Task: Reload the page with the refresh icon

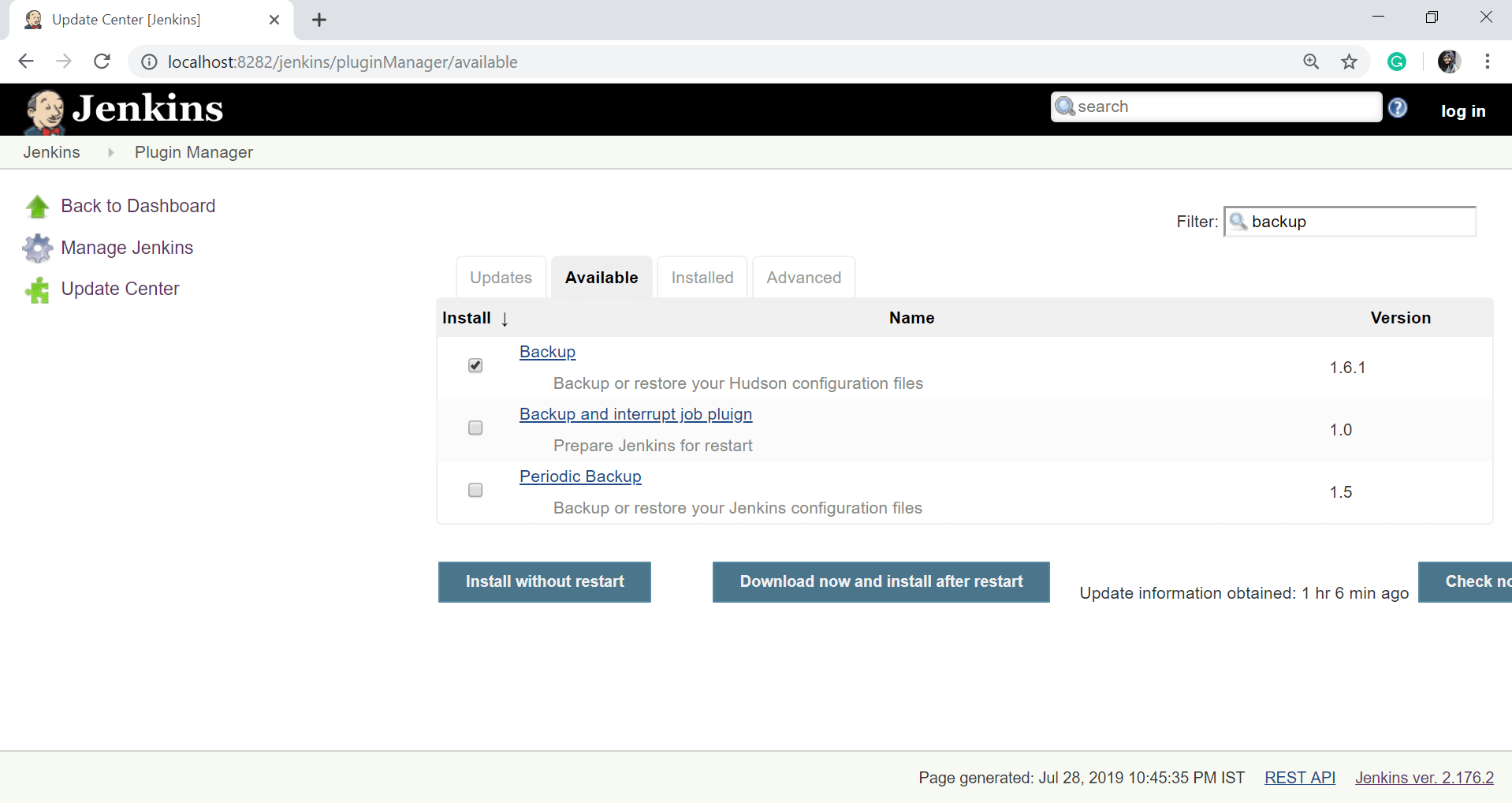Action: (102, 62)
